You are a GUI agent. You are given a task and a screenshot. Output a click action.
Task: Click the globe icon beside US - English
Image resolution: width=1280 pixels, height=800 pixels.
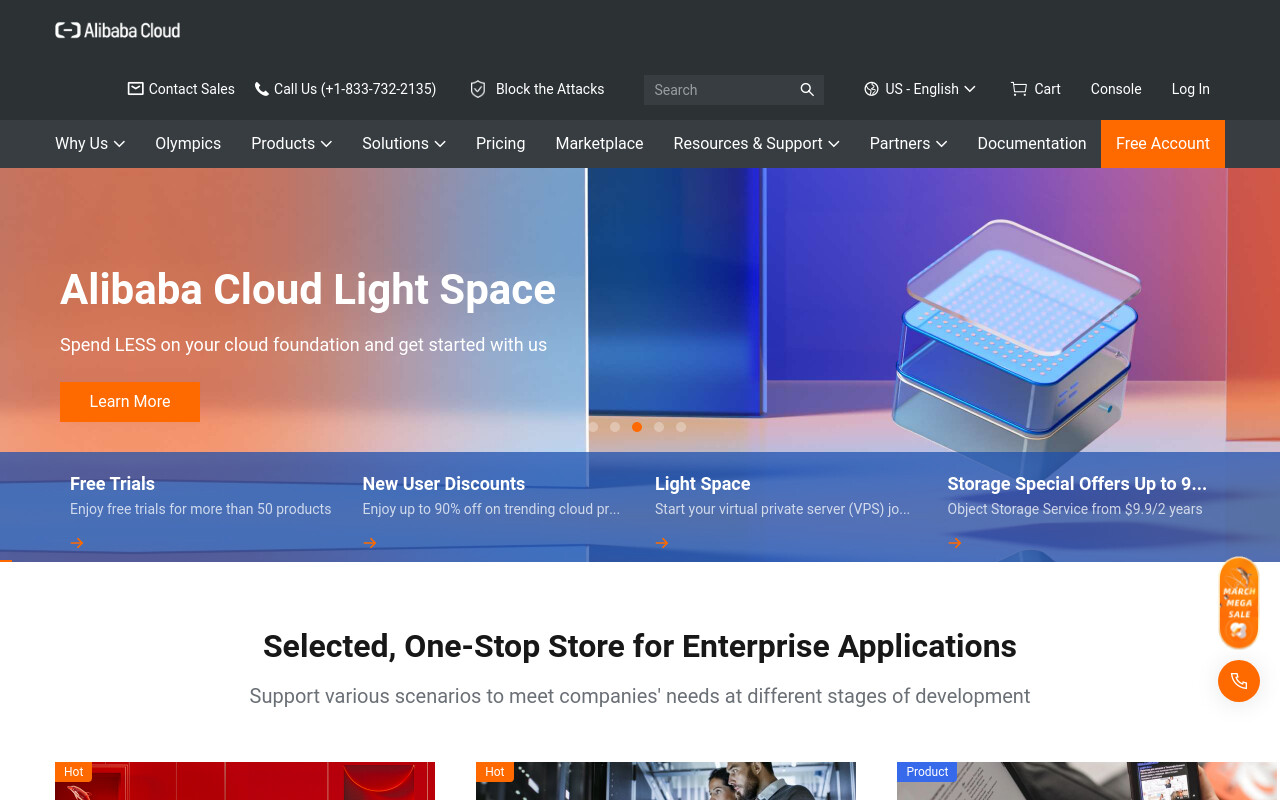[871, 89]
